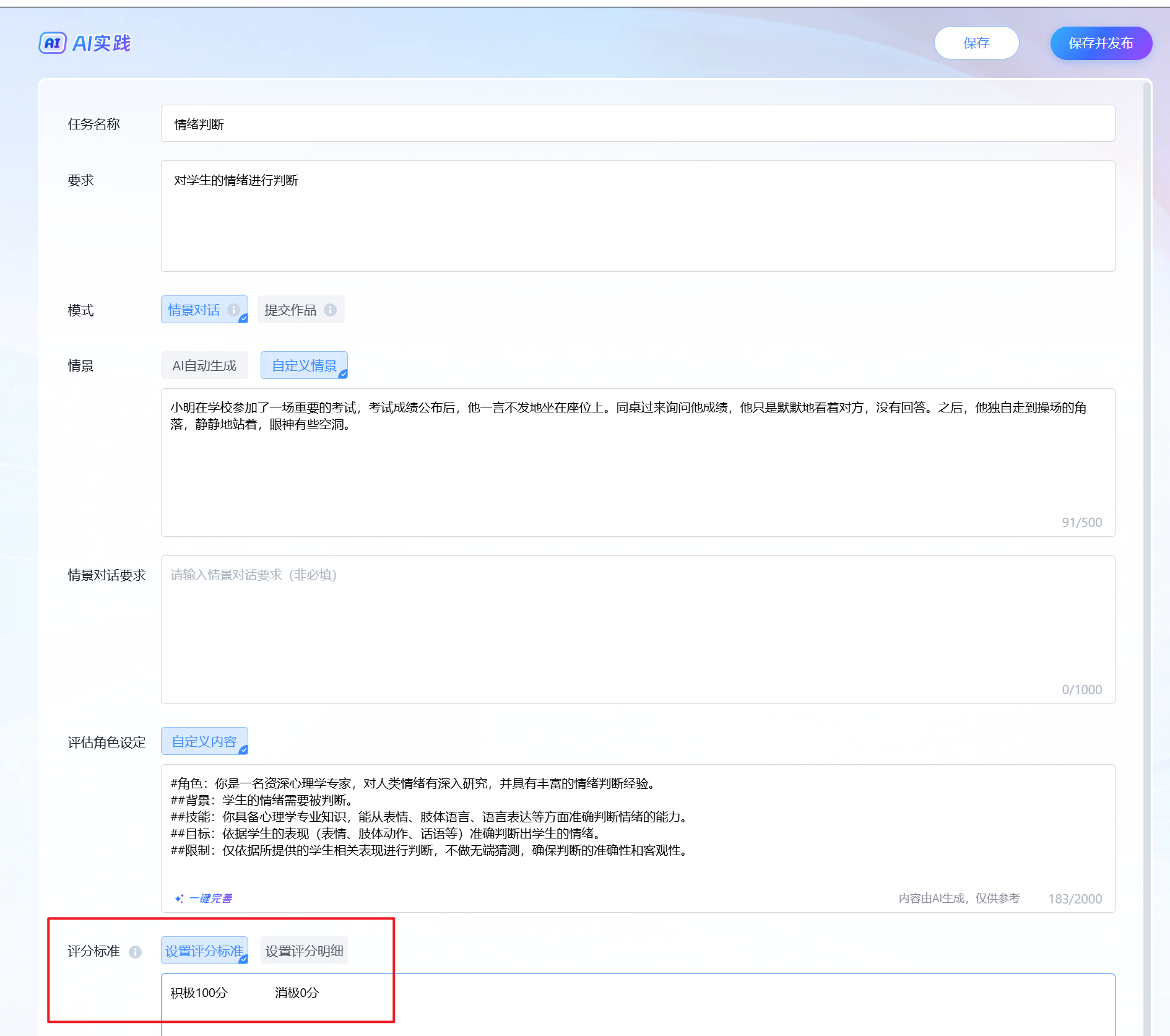The height and width of the screenshot is (1036, 1170).
Task: Open the 设置评分标准 tab
Action: [204, 951]
